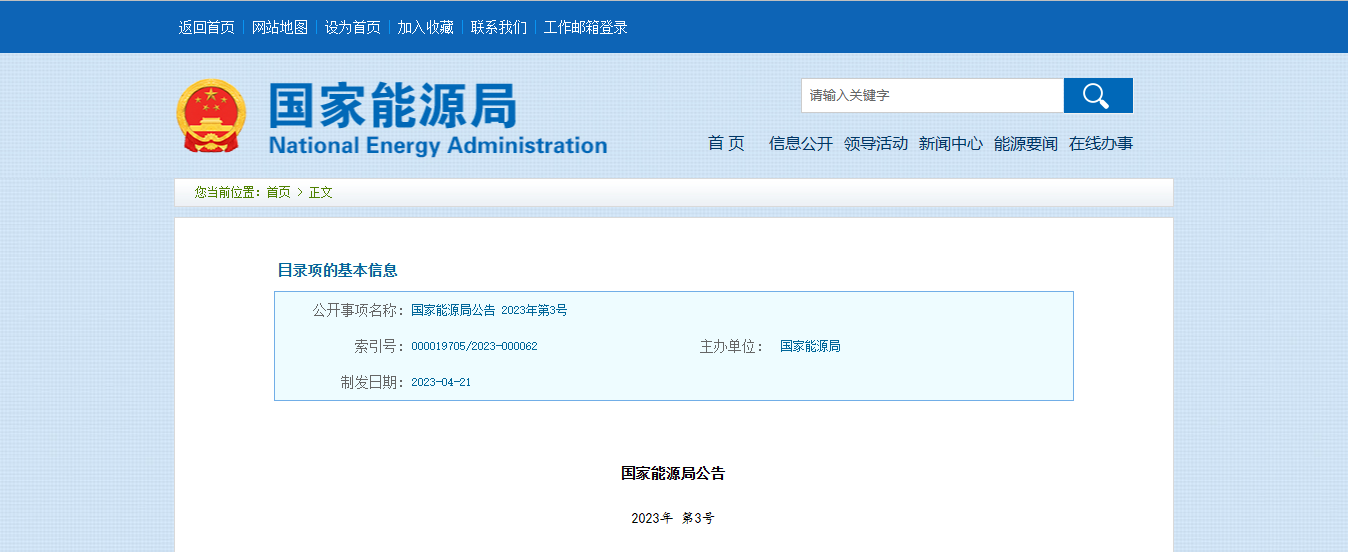Click 加入收藏 to bookmark the site
The height and width of the screenshot is (552, 1348).
[x=425, y=28]
